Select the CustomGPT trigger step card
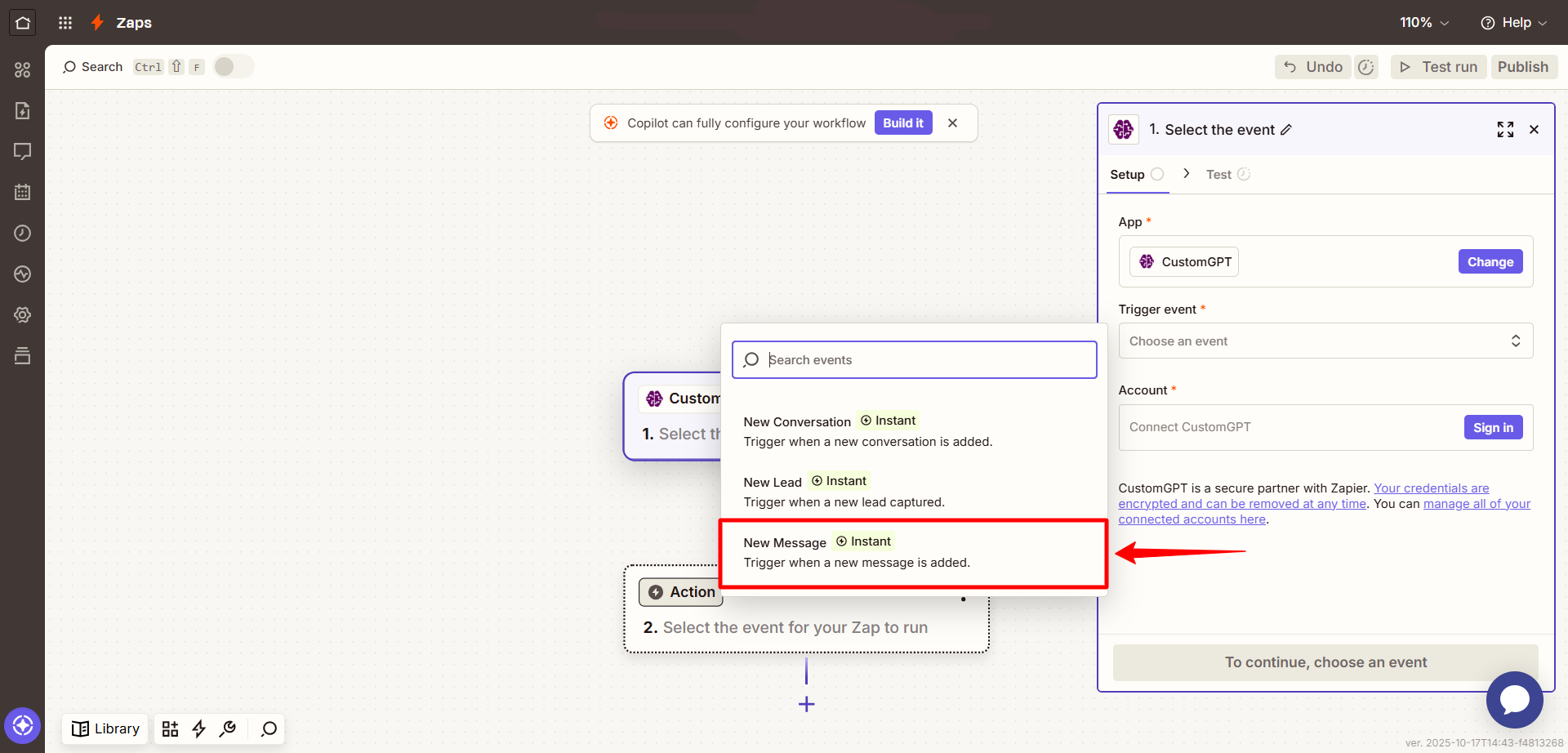Viewport: 1568px width, 753px height. click(672, 417)
